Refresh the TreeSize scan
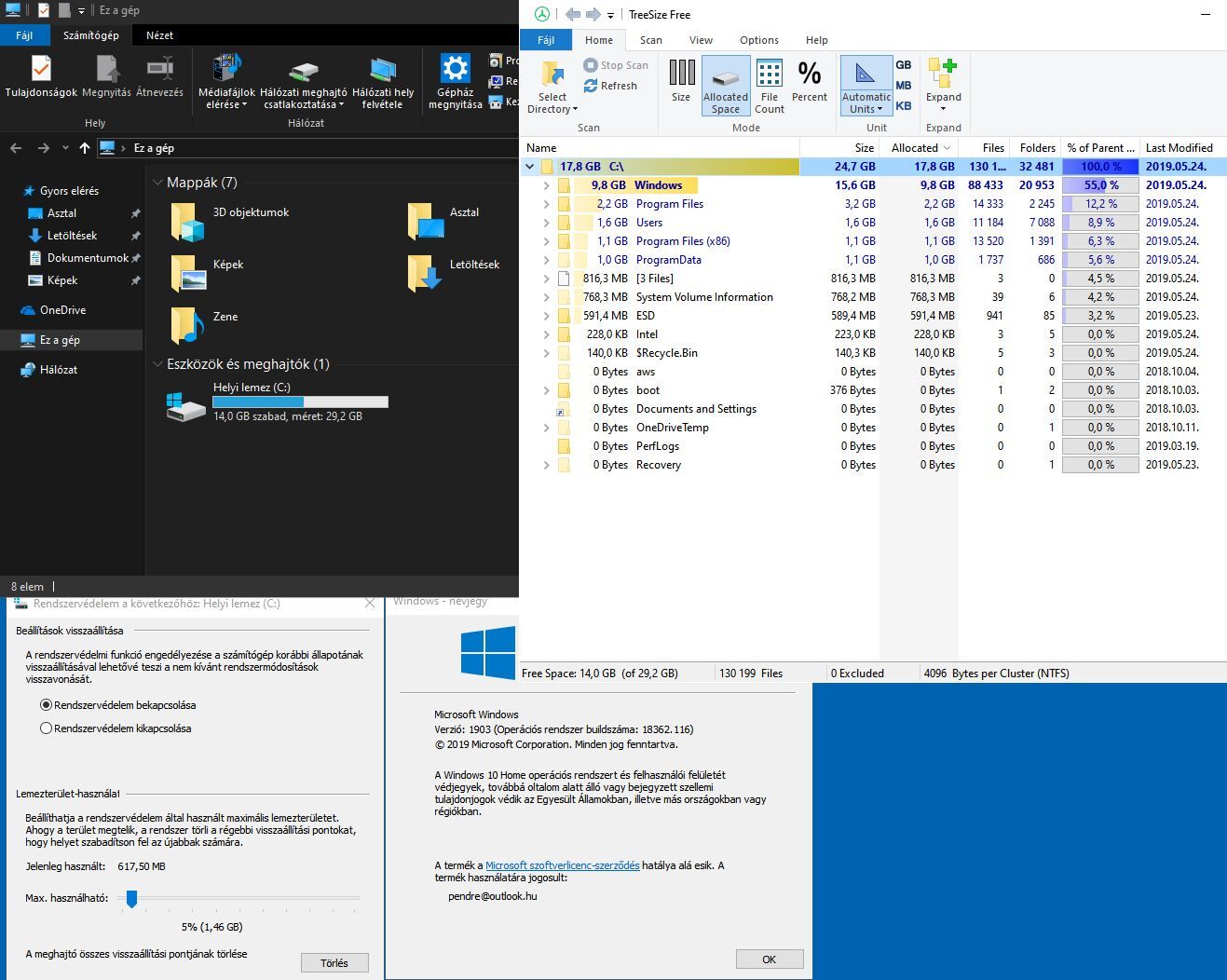1227x980 pixels. 611,86
